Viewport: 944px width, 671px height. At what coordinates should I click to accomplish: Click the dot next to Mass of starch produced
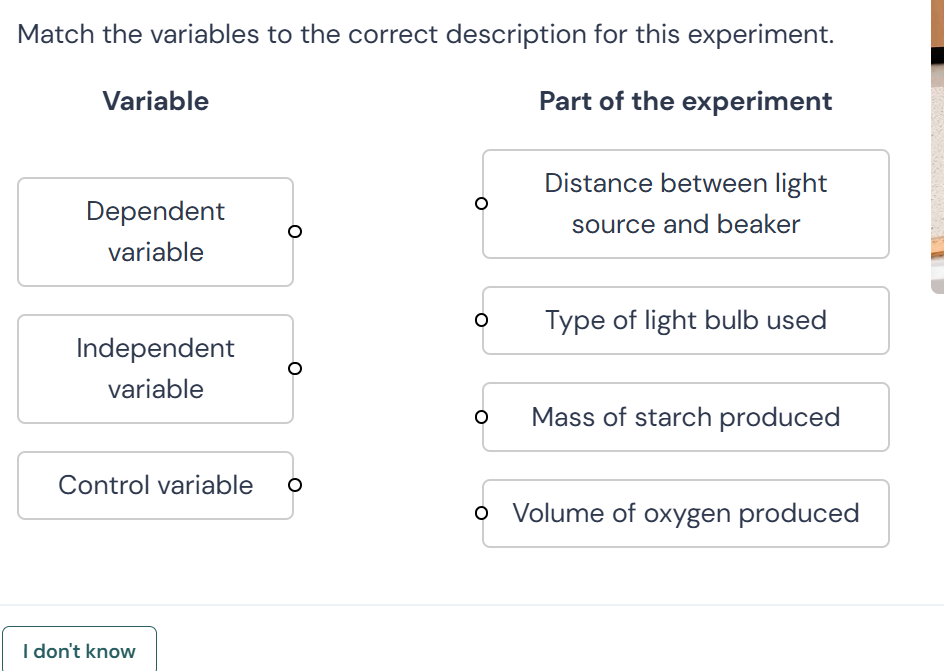(x=483, y=417)
